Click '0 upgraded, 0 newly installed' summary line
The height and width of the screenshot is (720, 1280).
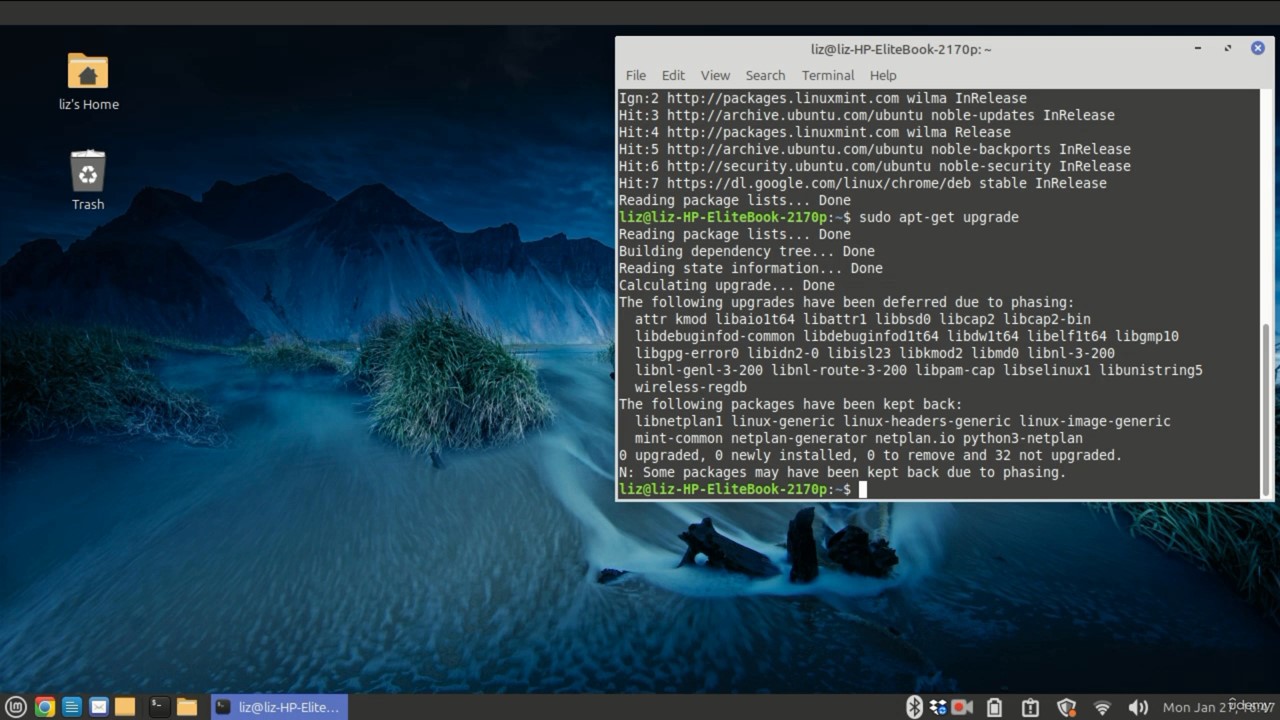click(x=871, y=455)
